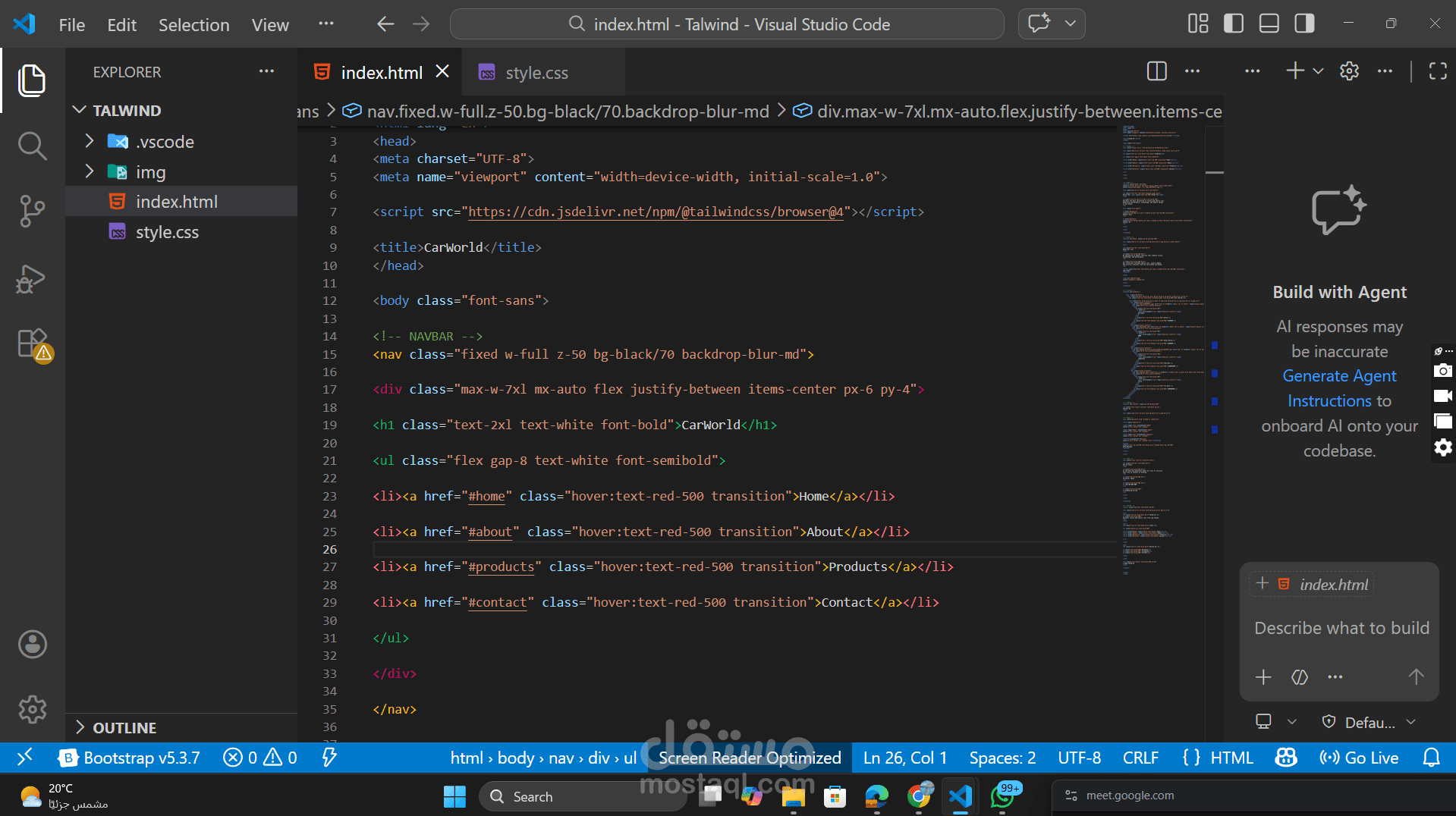Open the File menu
1456x816 pixels.
(72, 25)
